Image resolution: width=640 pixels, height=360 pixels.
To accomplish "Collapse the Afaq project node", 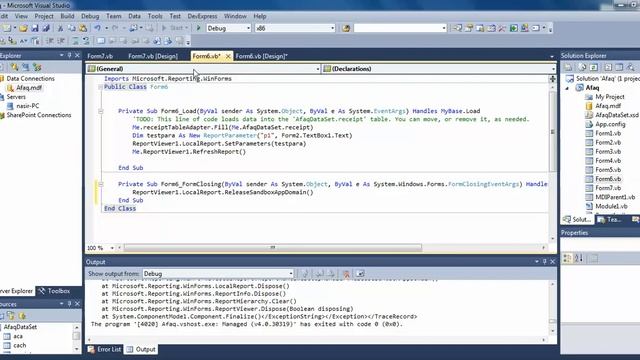I will (567, 88).
